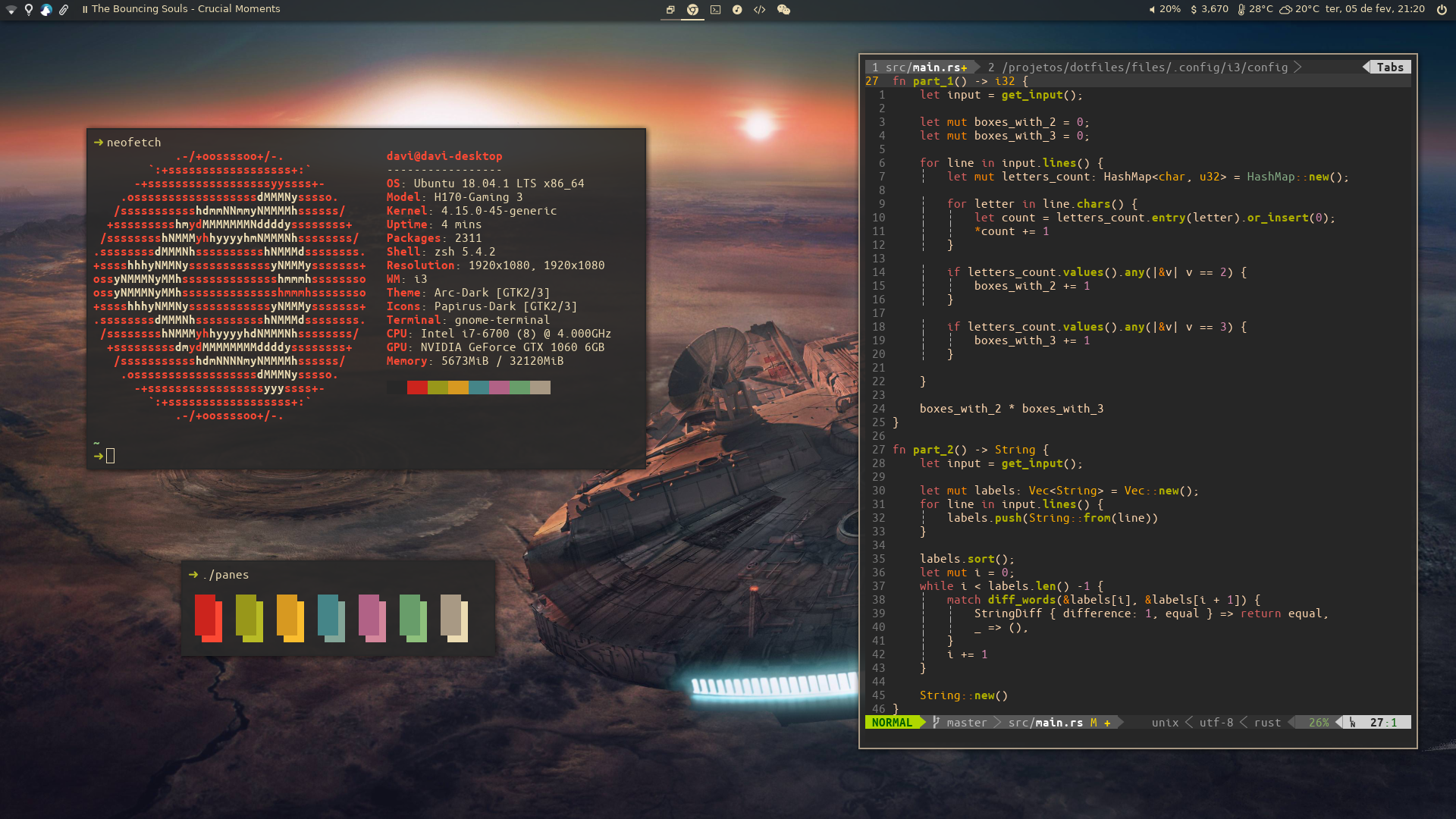Click the orange pane block in panes terminal
1456x819 pixels.
(290, 618)
